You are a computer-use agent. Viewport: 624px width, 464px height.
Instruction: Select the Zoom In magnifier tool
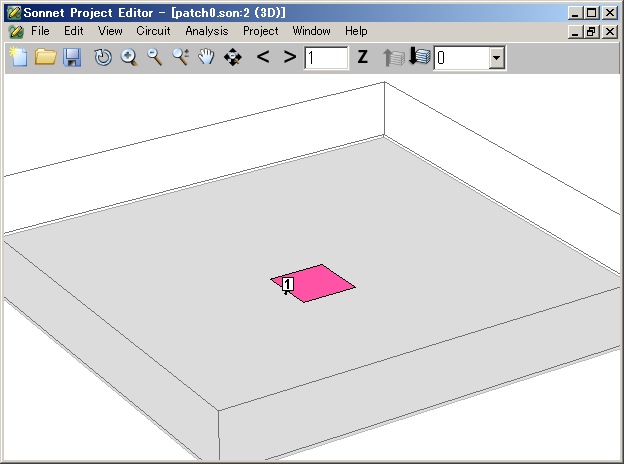[x=129, y=57]
